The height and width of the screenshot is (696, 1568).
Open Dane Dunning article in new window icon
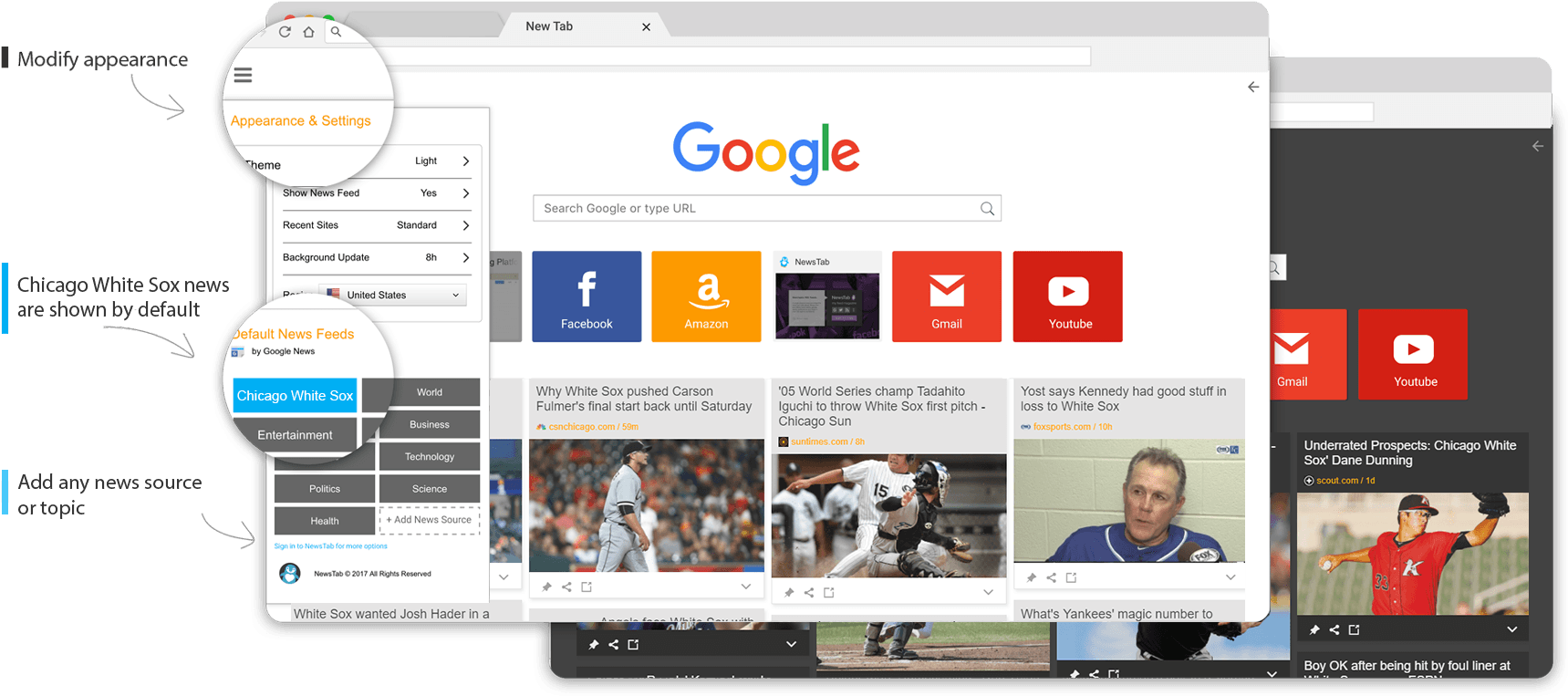(1355, 629)
